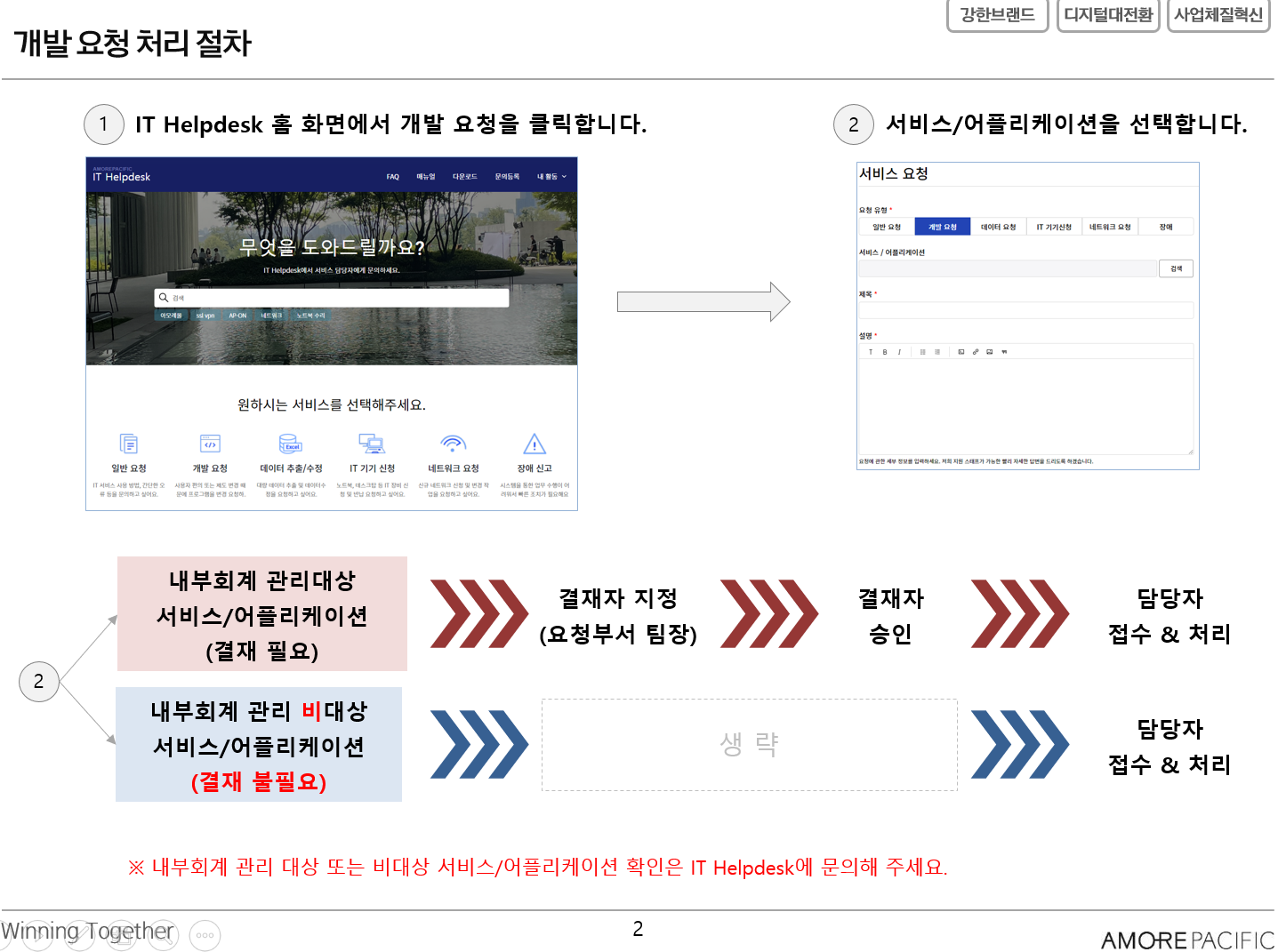Click the pink 내부회계 관리대상 box
This screenshot has width=1278, height=952.
pos(262,614)
